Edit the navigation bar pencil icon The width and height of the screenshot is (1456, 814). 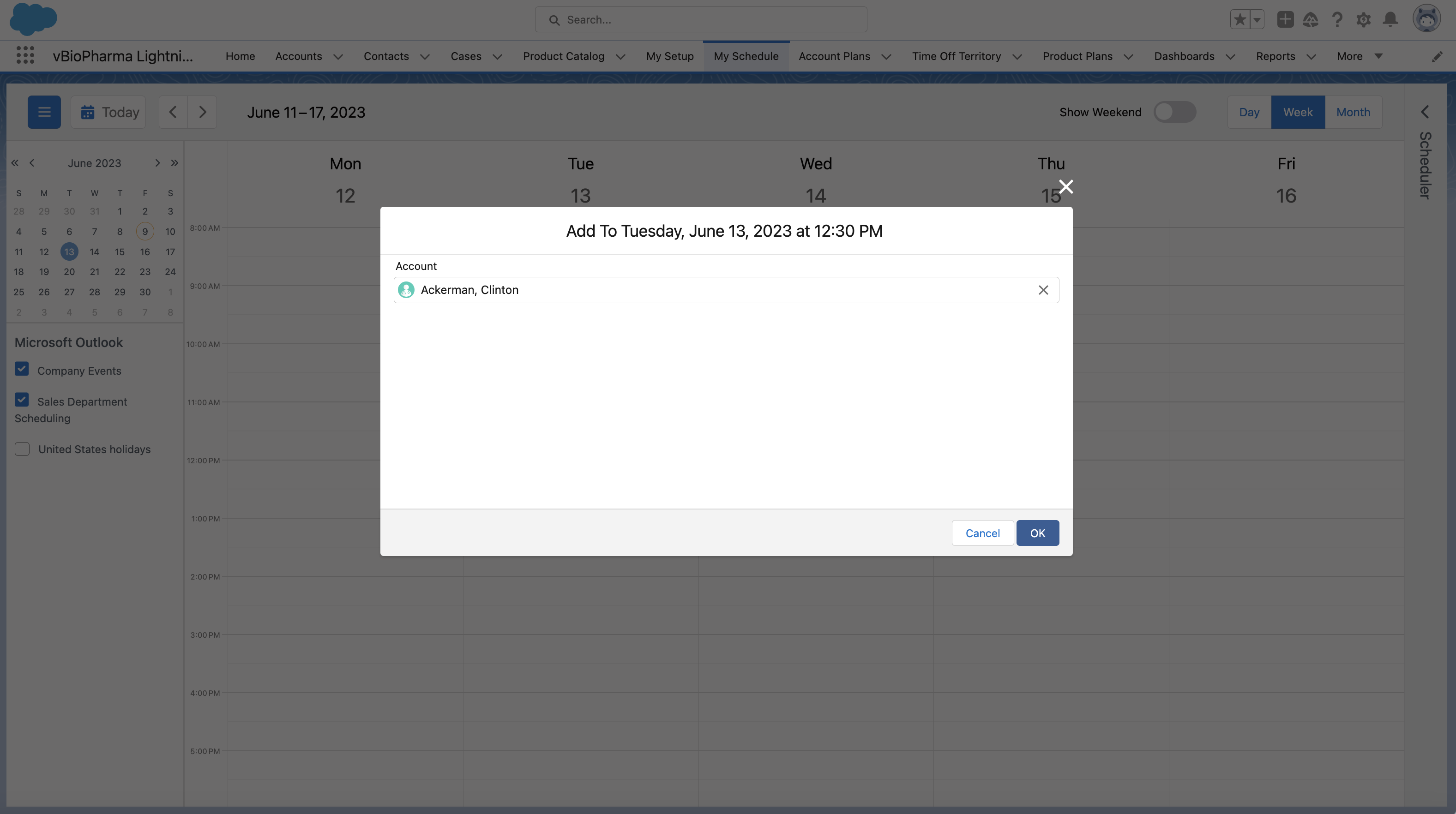tap(1437, 56)
